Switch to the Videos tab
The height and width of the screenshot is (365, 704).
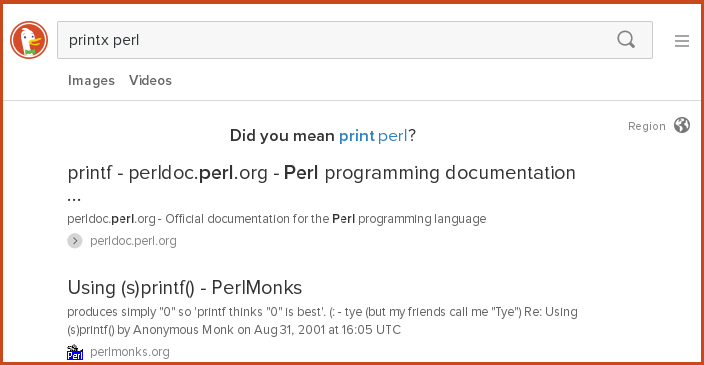tap(150, 80)
